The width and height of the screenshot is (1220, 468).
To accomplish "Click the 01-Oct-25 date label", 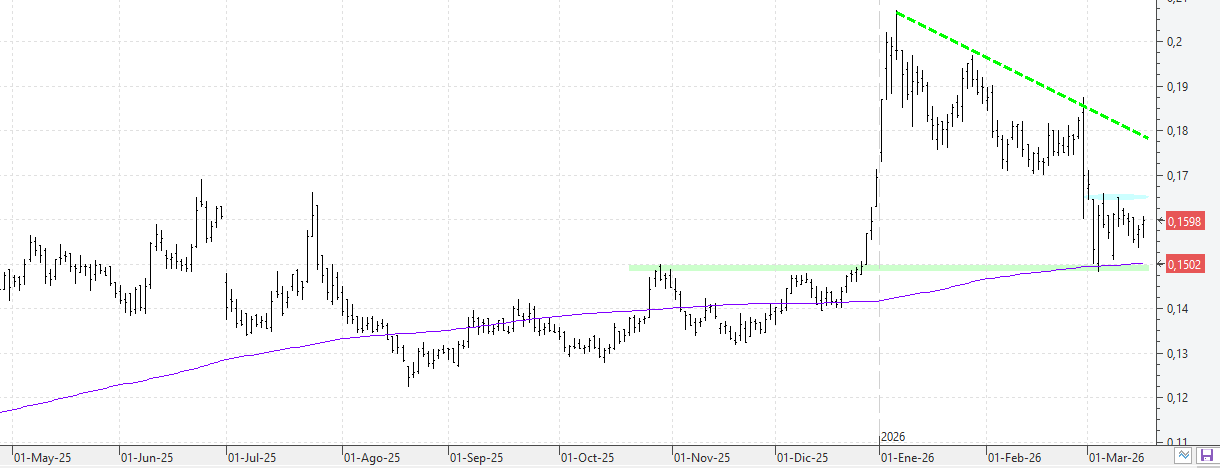I will [587, 457].
